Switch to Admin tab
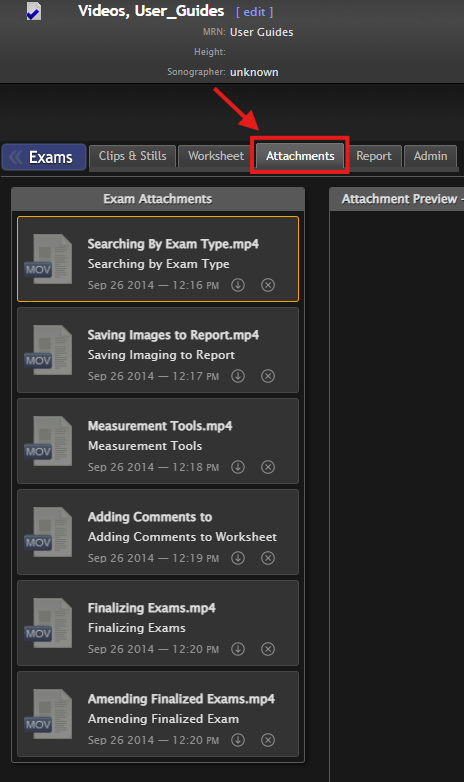The height and width of the screenshot is (782, 464). tap(430, 156)
